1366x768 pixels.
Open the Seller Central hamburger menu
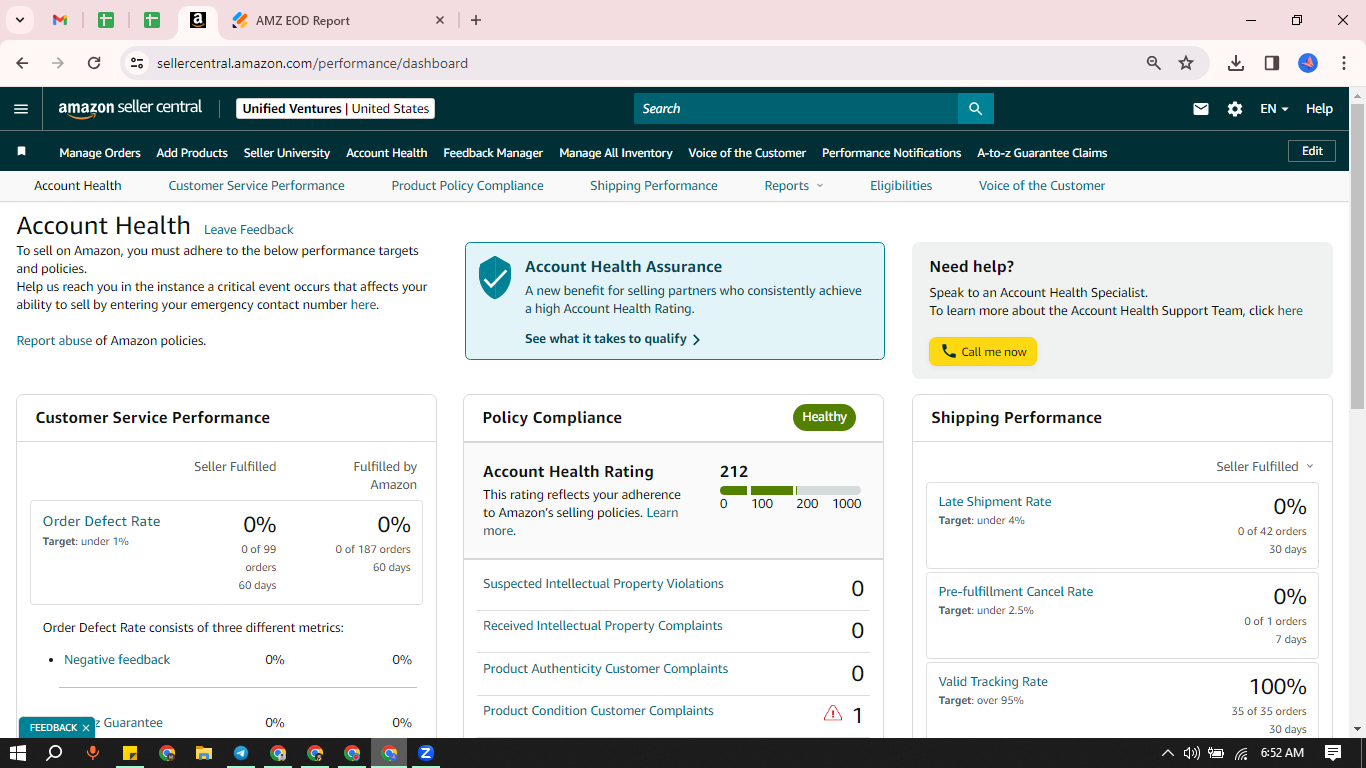[x=21, y=109]
